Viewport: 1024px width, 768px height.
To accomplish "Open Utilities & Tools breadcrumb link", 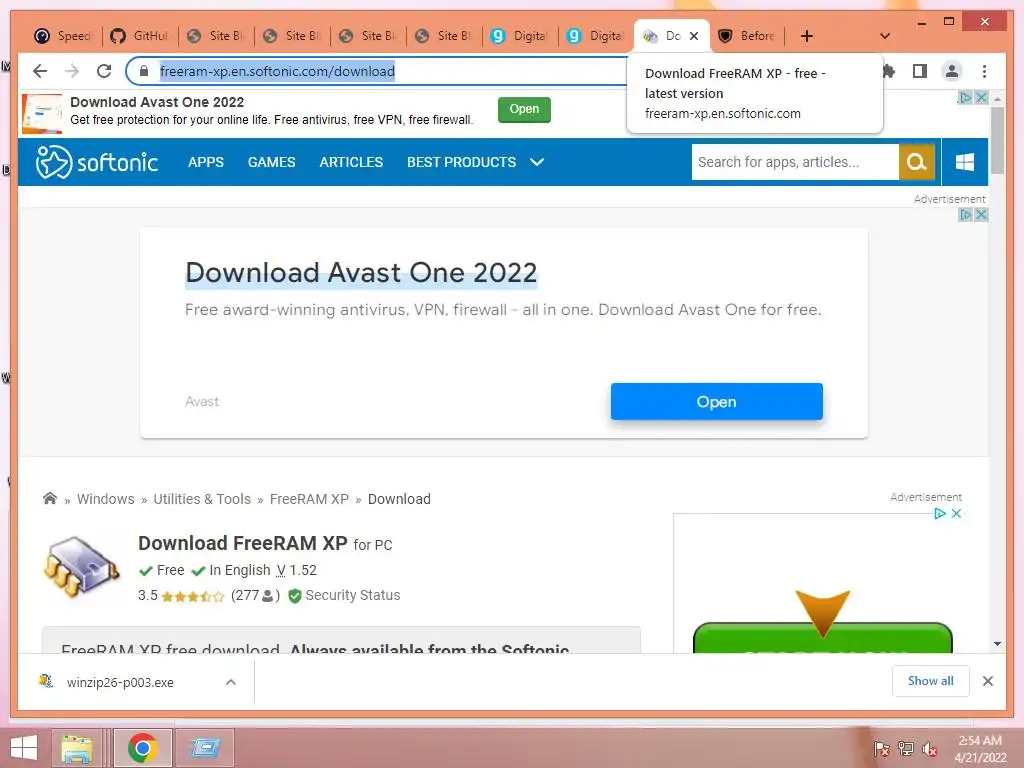I will 202,499.
